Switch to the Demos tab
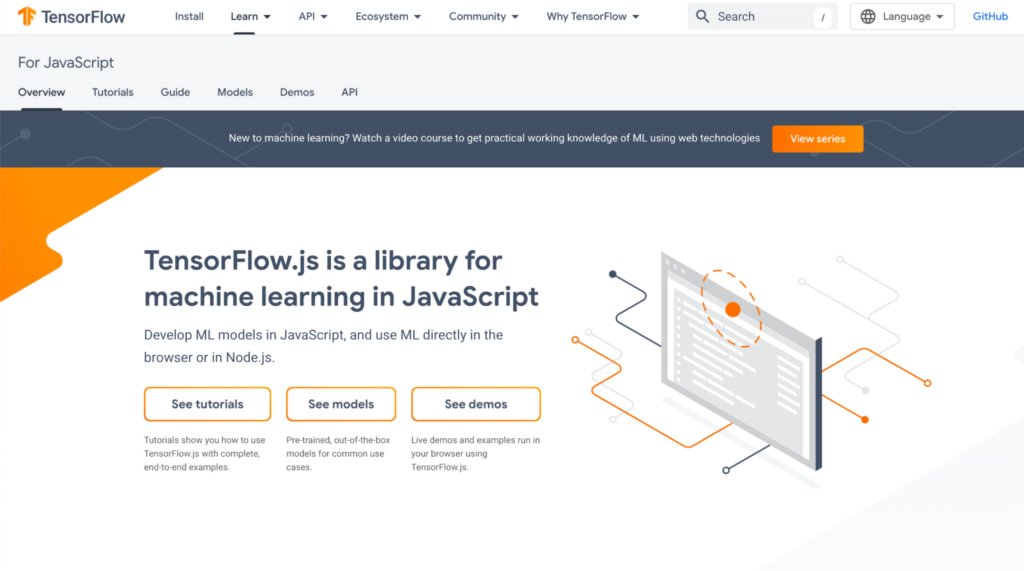The height and width of the screenshot is (571, 1024). click(297, 92)
